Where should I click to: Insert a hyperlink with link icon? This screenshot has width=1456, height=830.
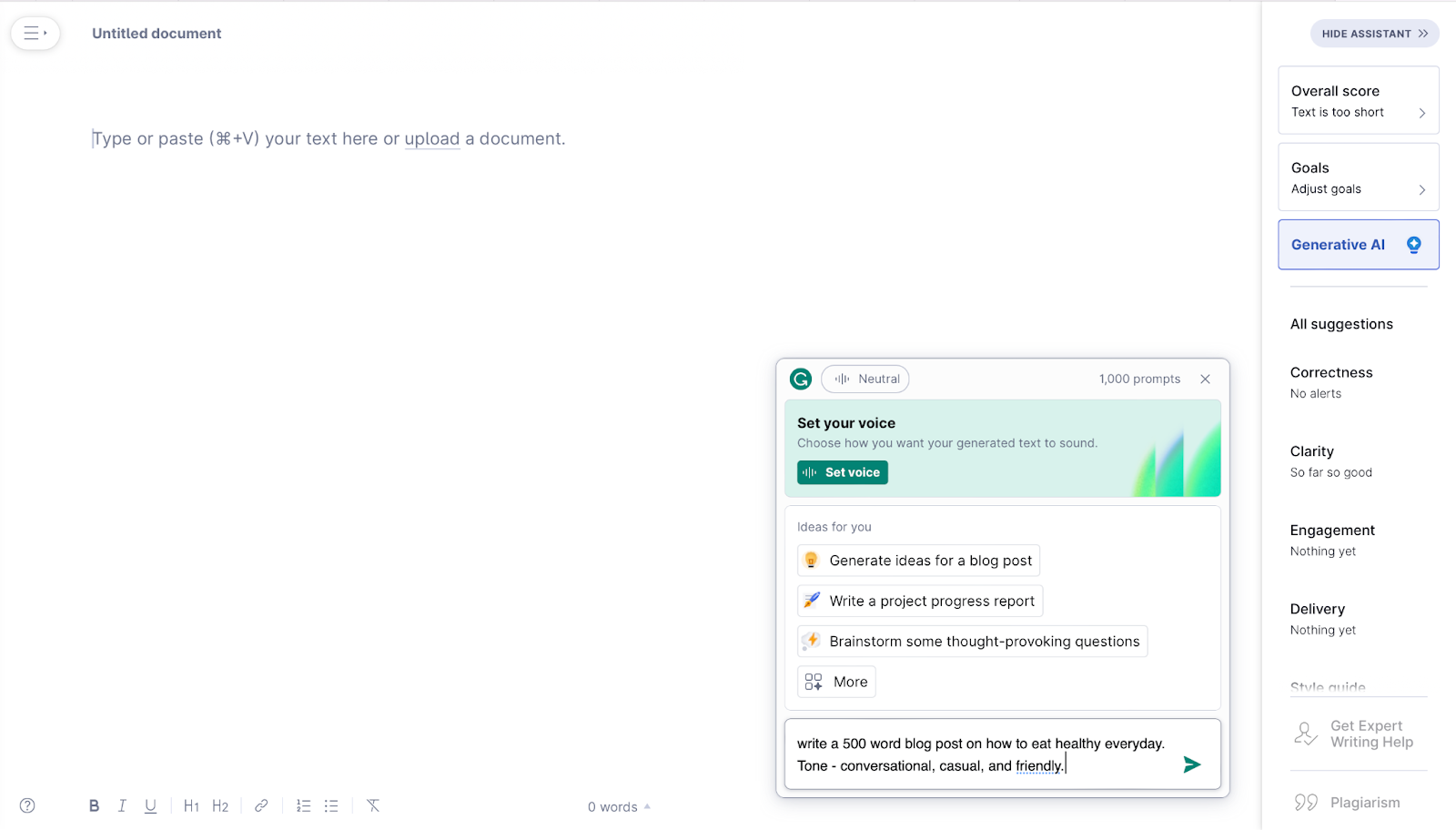[261, 805]
